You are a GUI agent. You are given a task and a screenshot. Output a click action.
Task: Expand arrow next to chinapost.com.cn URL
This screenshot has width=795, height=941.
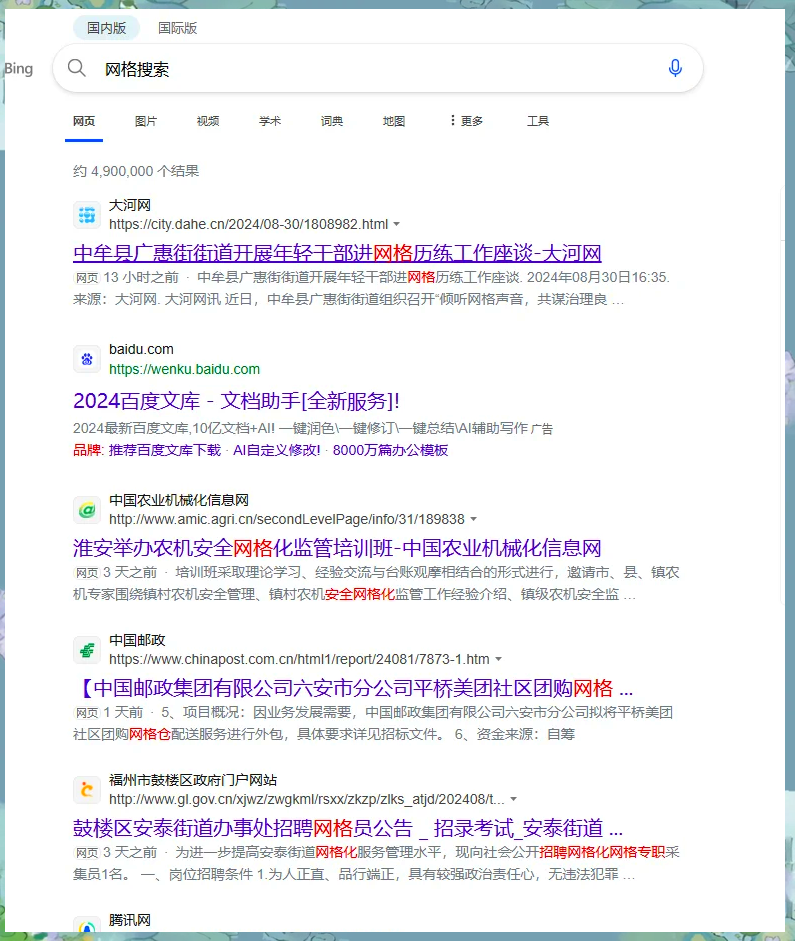point(498,660)
